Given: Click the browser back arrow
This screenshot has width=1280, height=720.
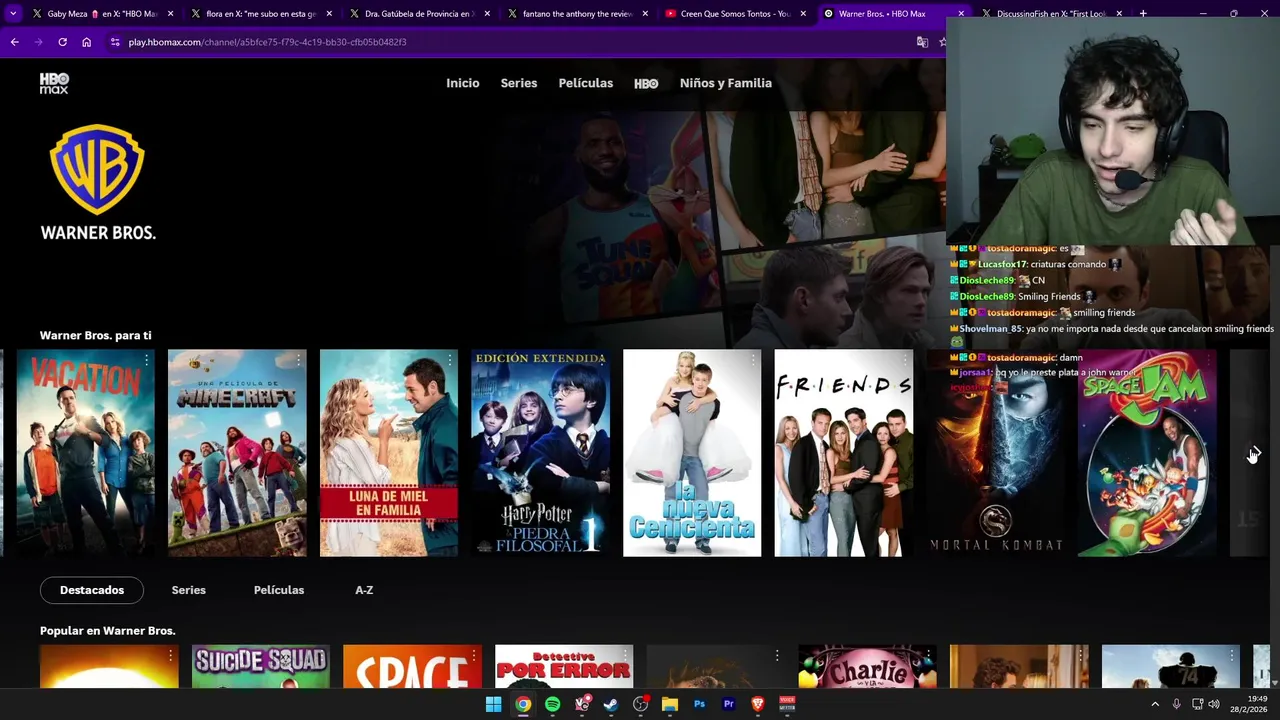Looking at the screenshot, I should (x=14, y=42).
